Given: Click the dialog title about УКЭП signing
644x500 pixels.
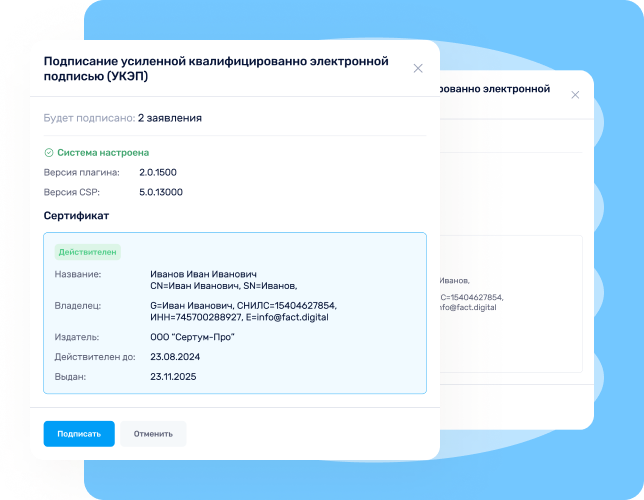Looking at the screenshot, I should tap(215, 68).
